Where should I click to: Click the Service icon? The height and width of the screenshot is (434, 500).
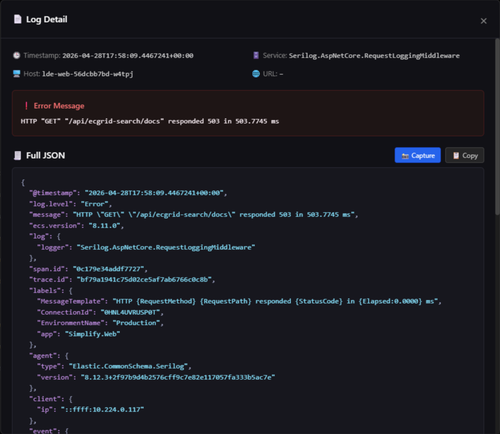[256, 55]
